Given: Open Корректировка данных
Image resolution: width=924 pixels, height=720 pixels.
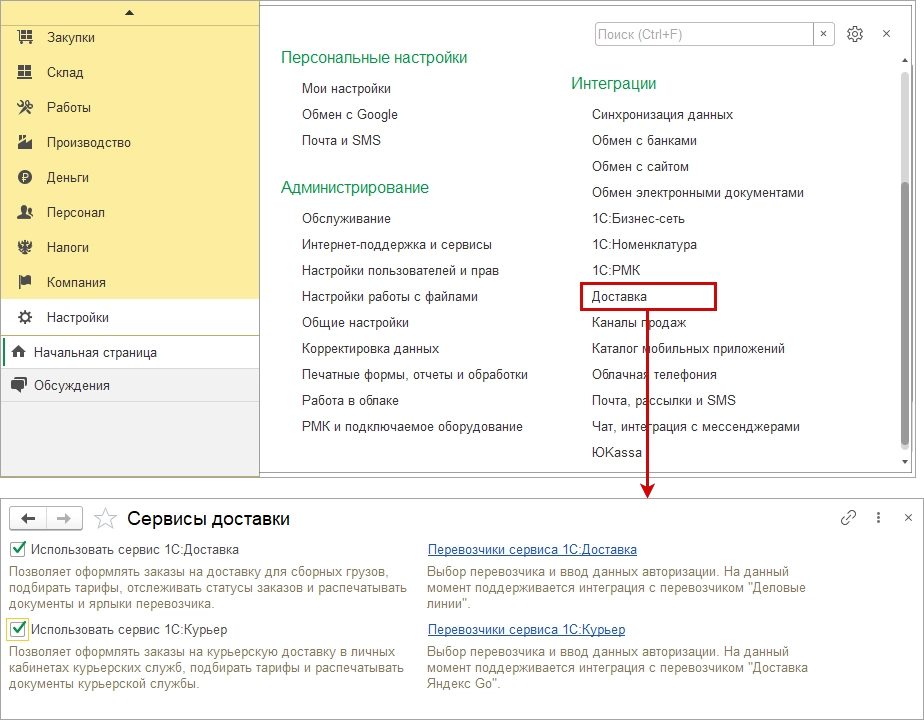Looking at the screenshot, I should click(x=370, y=348).
